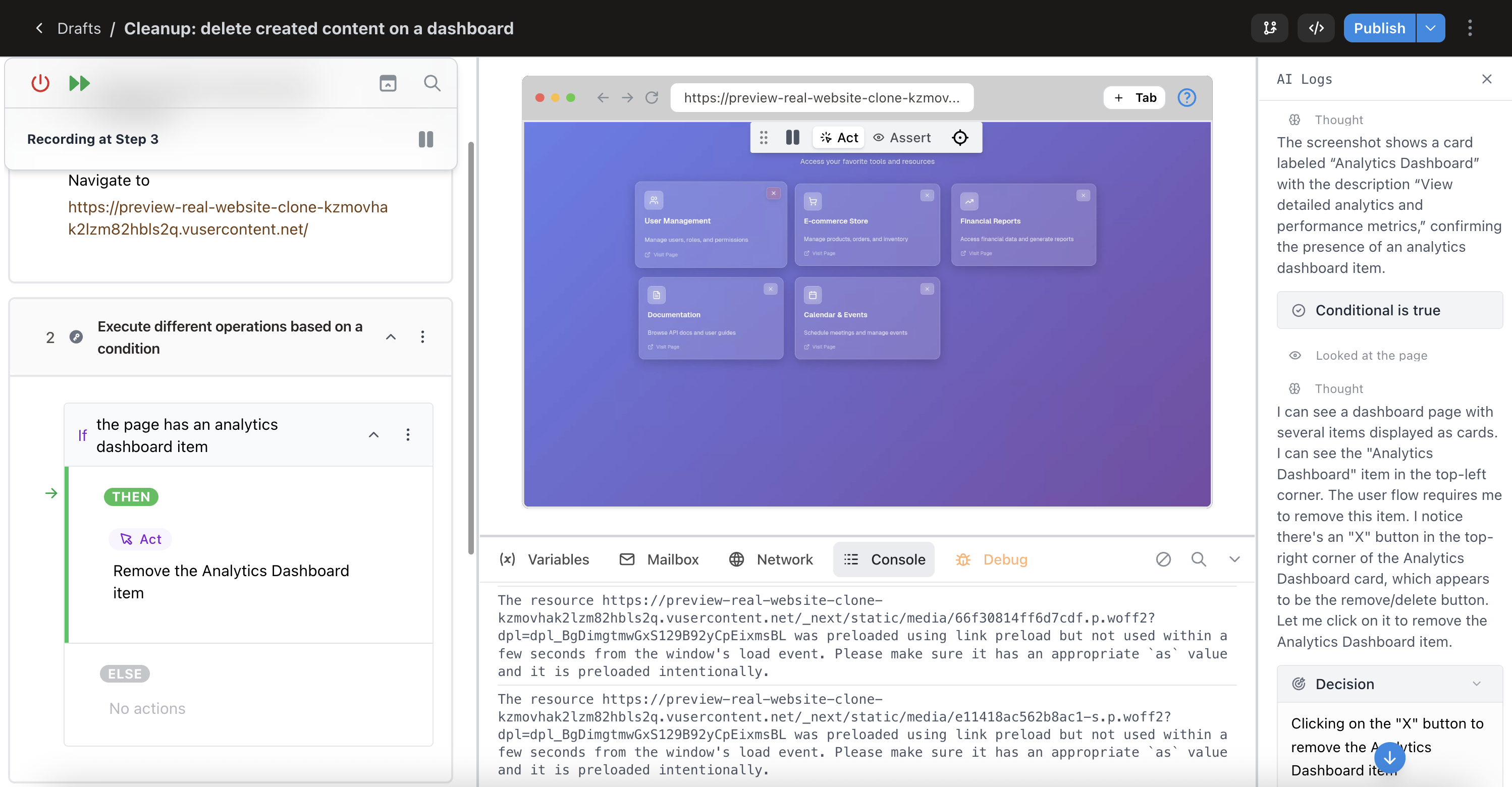Click the 'Conditional is true' log entry
The height and width of the screenshot is (787, 1512).
click(1389, 310)
